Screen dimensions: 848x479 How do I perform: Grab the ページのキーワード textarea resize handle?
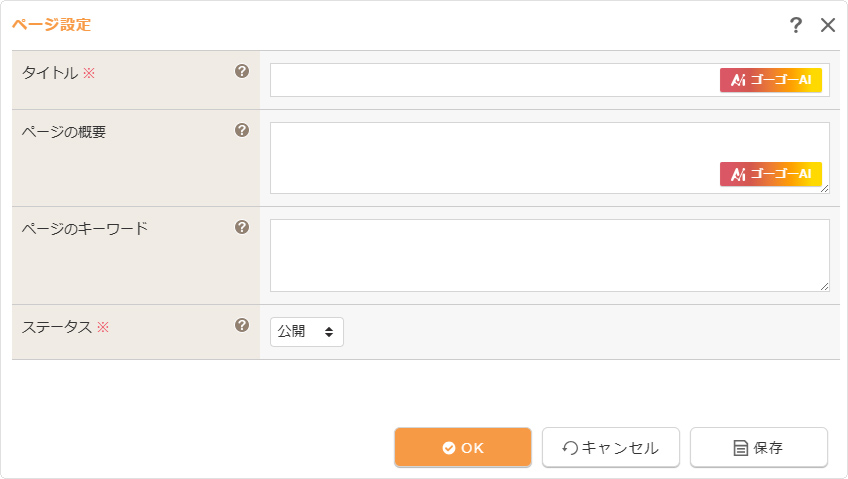coord(825,287)
